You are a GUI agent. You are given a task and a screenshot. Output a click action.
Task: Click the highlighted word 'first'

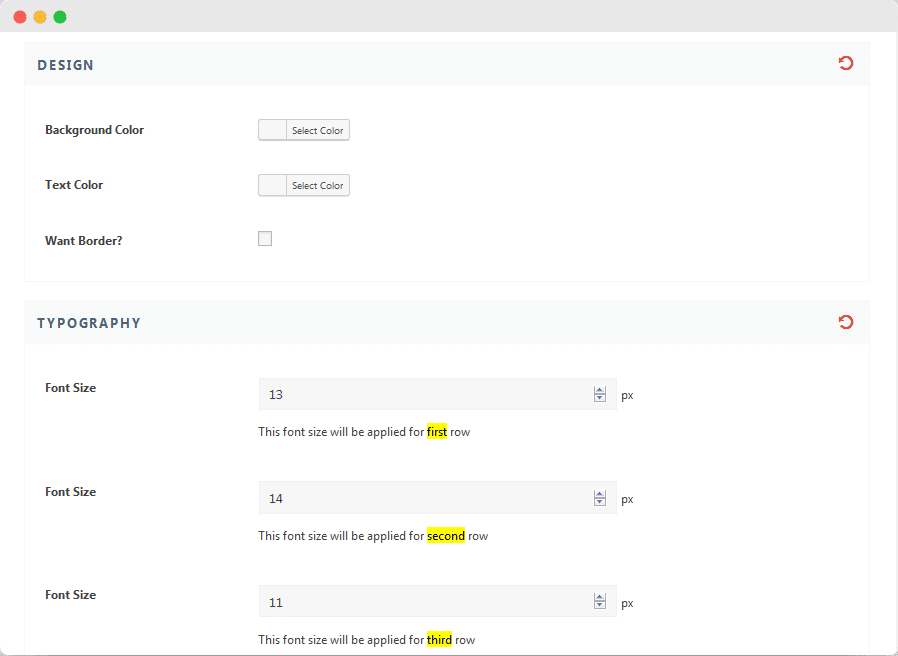pos(437,432)
